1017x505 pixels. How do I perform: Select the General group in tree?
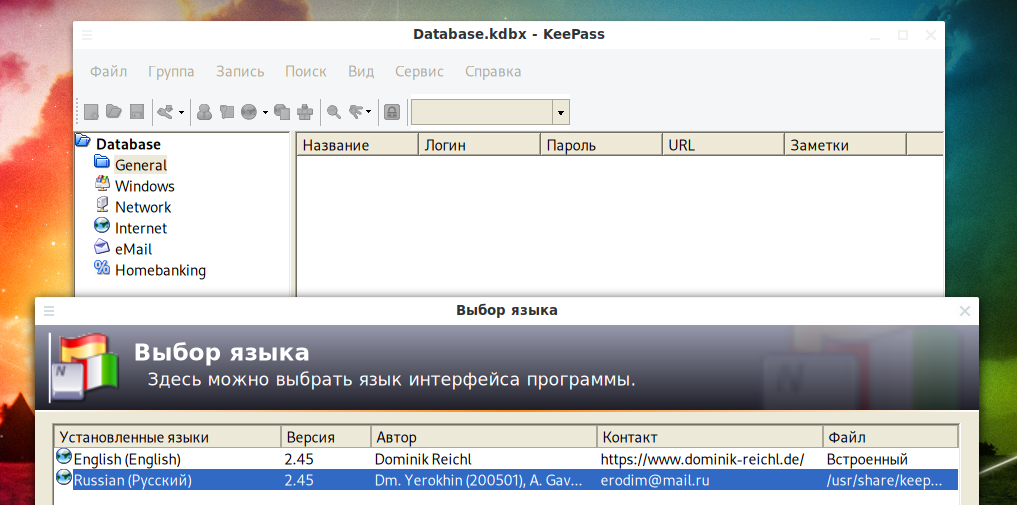(141, 165)
